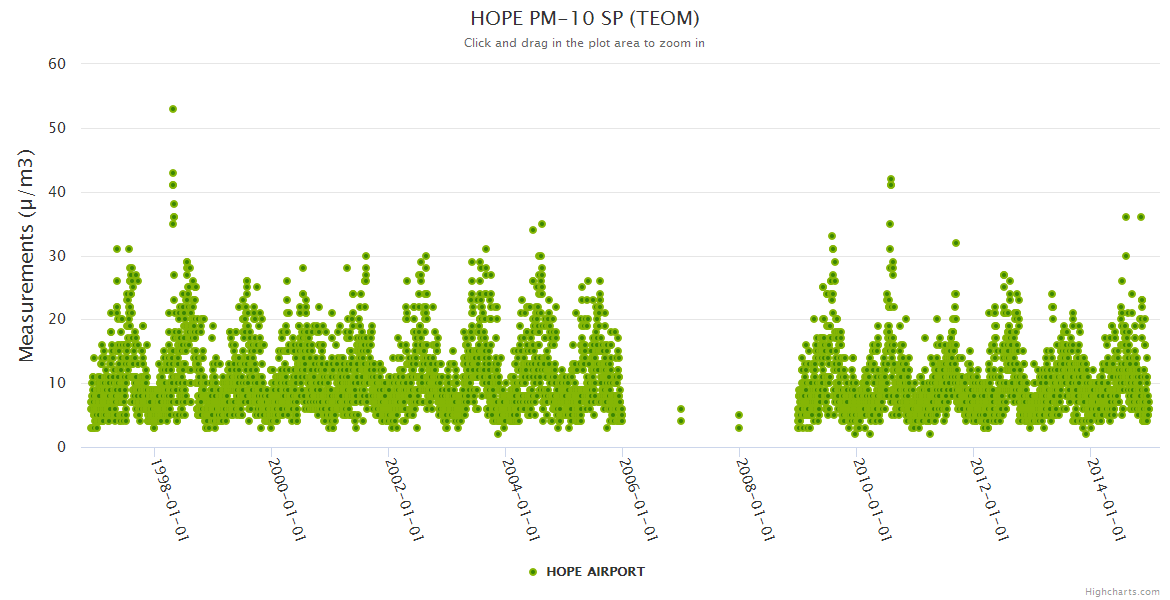This screenshot has width=1170, height=600.
Task: Select the lone data point at 32
Action: [x=956, y=243]
